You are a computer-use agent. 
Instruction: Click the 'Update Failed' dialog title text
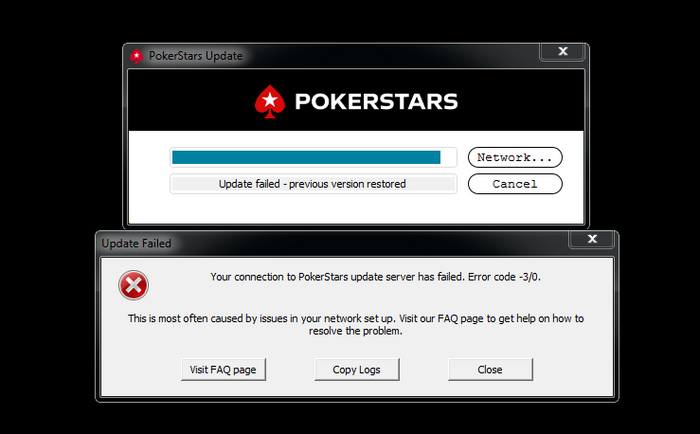click(137, 243)
